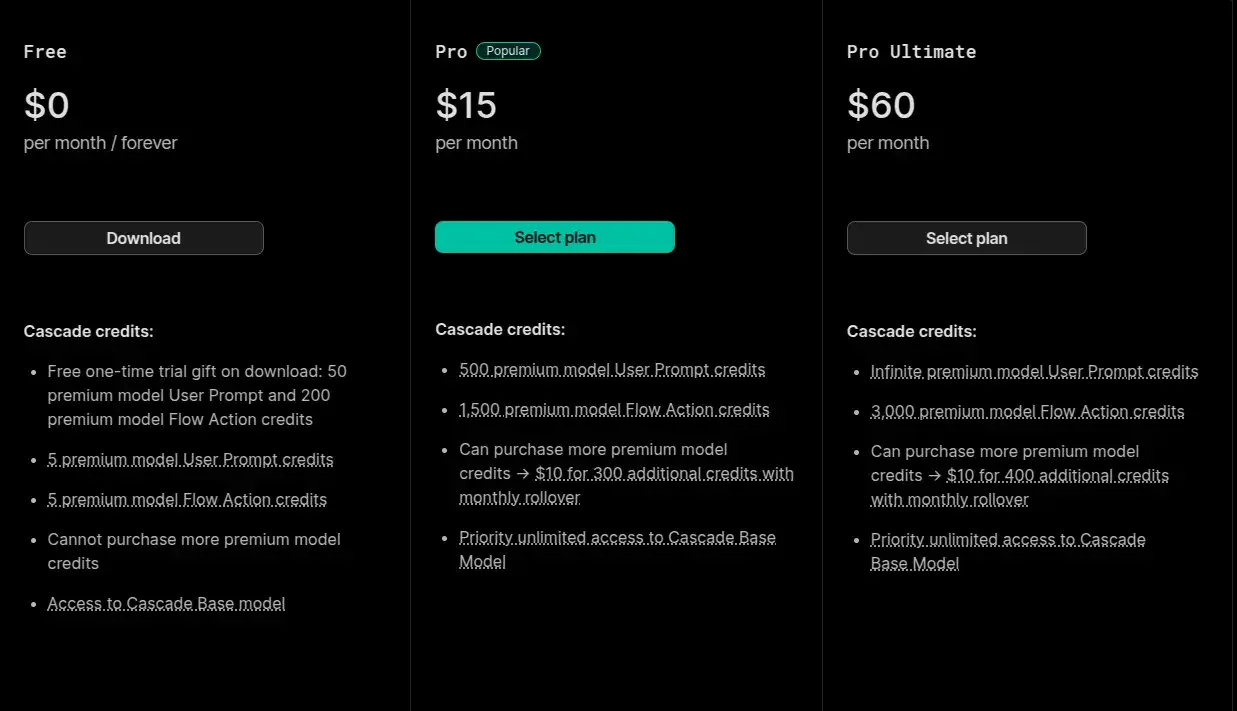Select the Pro plan teal button
This screenshot has height=711, width=1237.
click(554, 237)
